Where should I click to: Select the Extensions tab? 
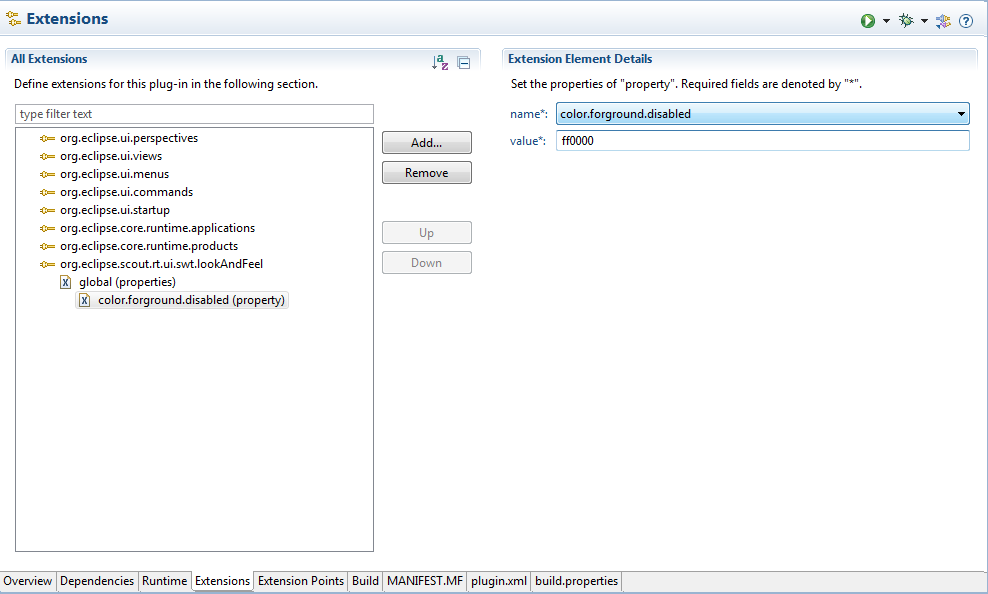tap(222, 581)
